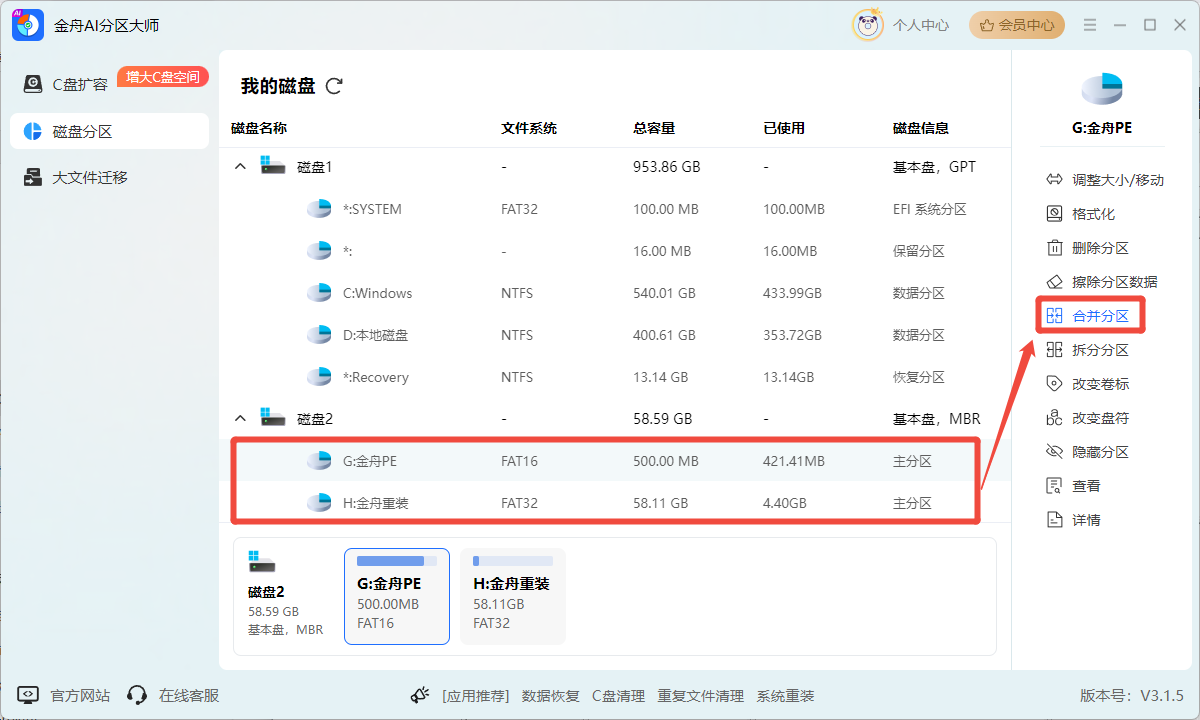This screenshot has width=1200, height=720.
Task: Switch to C盘扩容 sidebar tab
Action: [80, 85]
